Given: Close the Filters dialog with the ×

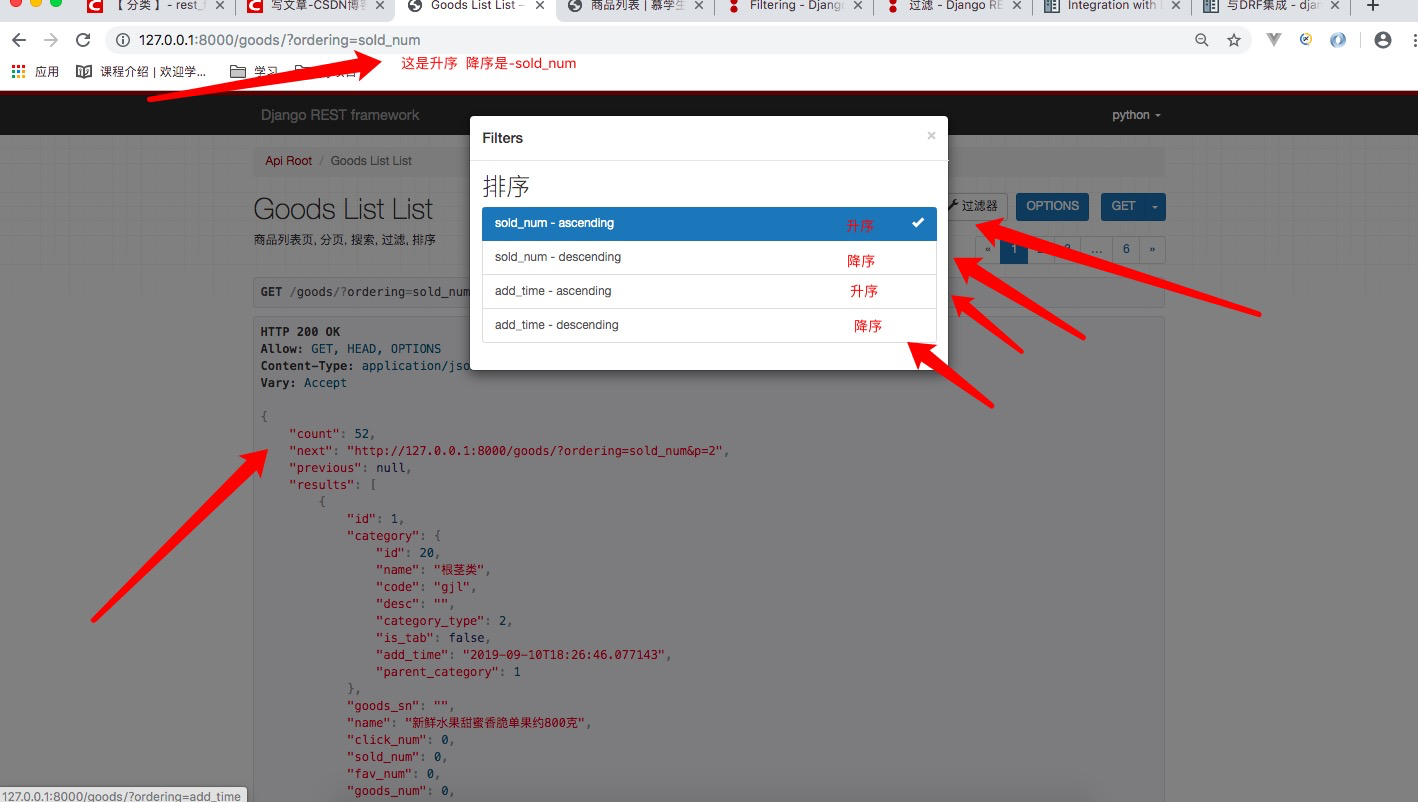Looking at the screenshot, I should (x=931, y=136).
